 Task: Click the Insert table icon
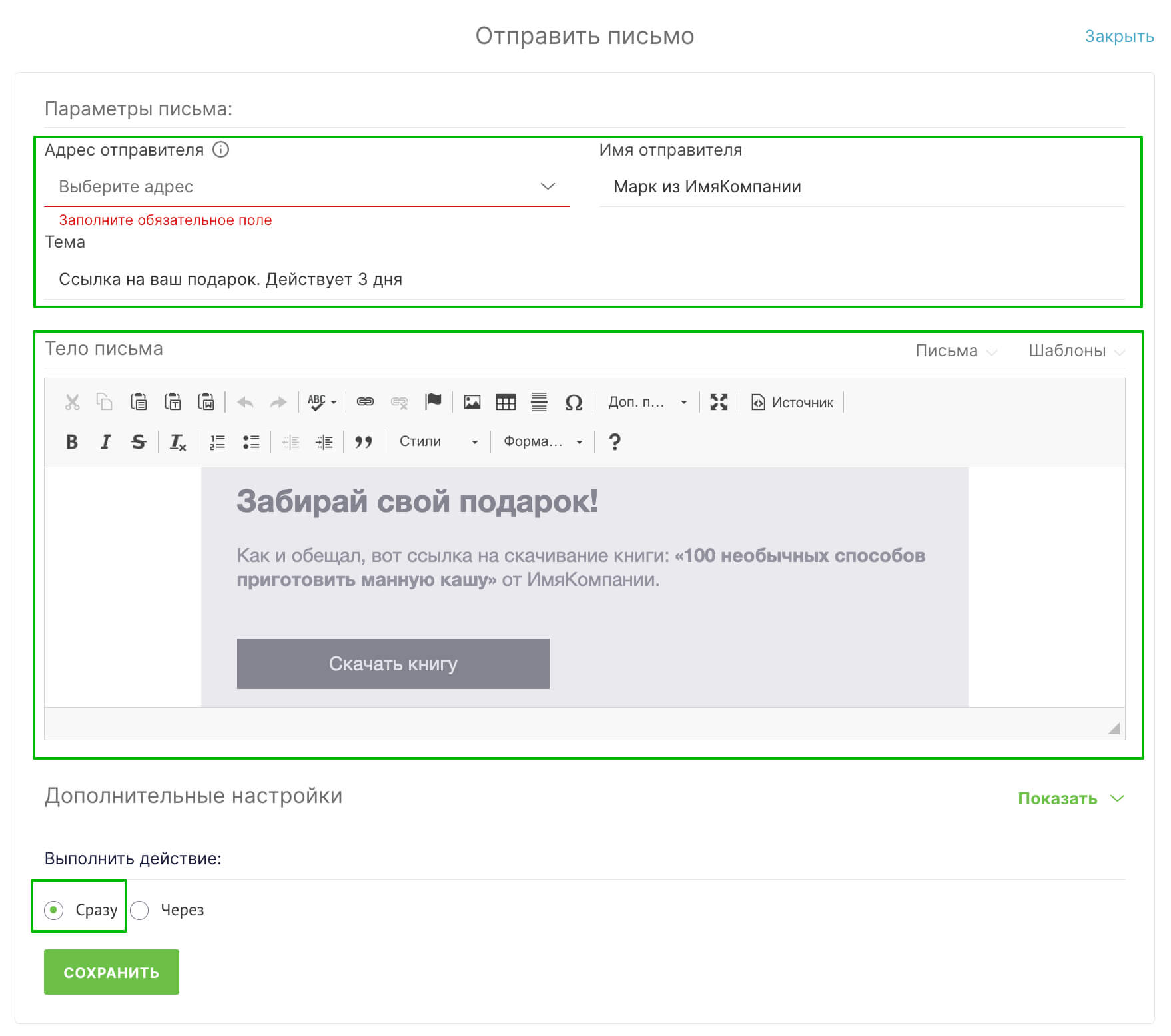506,402
